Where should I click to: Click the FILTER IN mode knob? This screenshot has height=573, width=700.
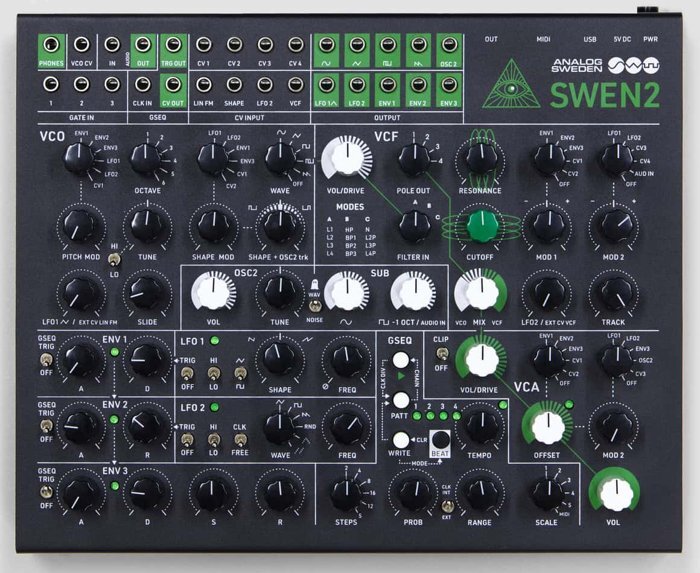[x=413, y=226]
